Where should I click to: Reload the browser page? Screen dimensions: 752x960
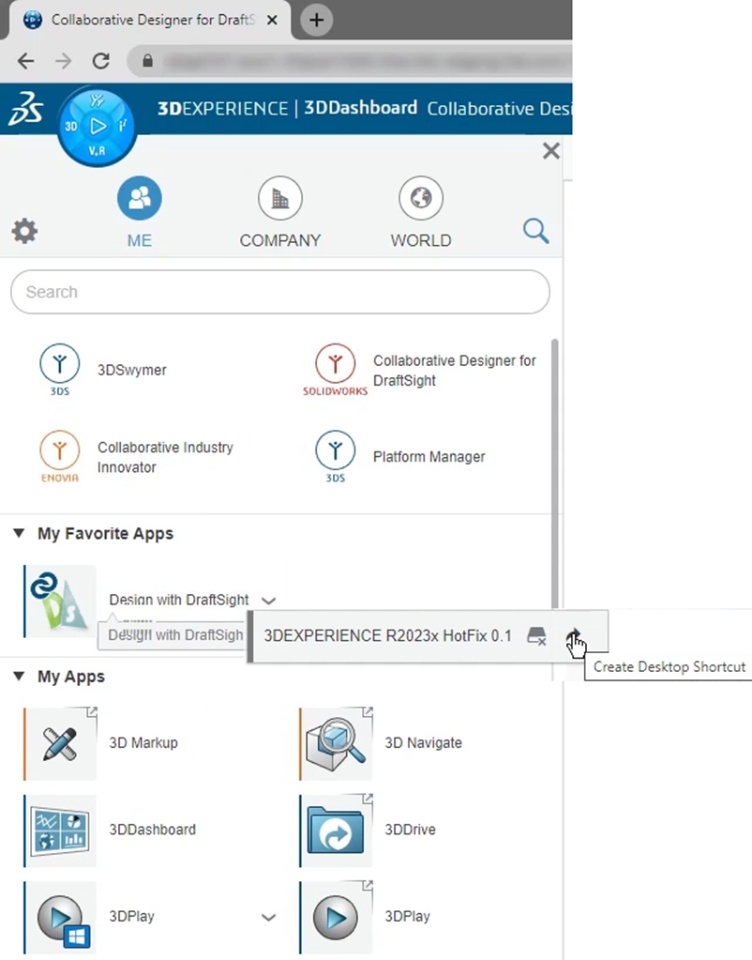coord(101,61)
